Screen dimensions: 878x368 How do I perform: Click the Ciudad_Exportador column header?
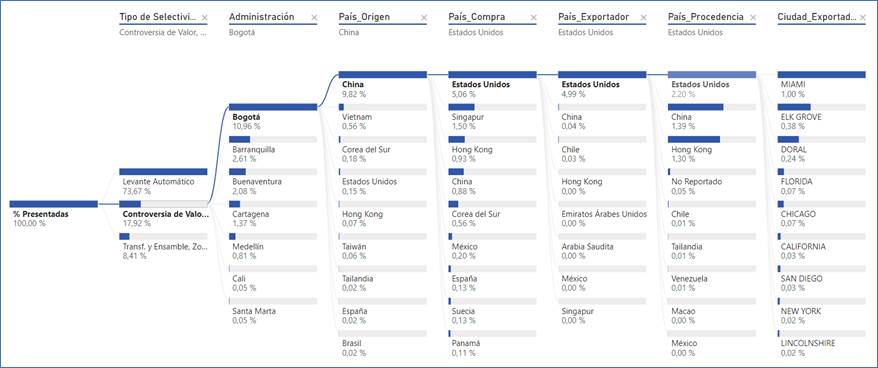817,17
